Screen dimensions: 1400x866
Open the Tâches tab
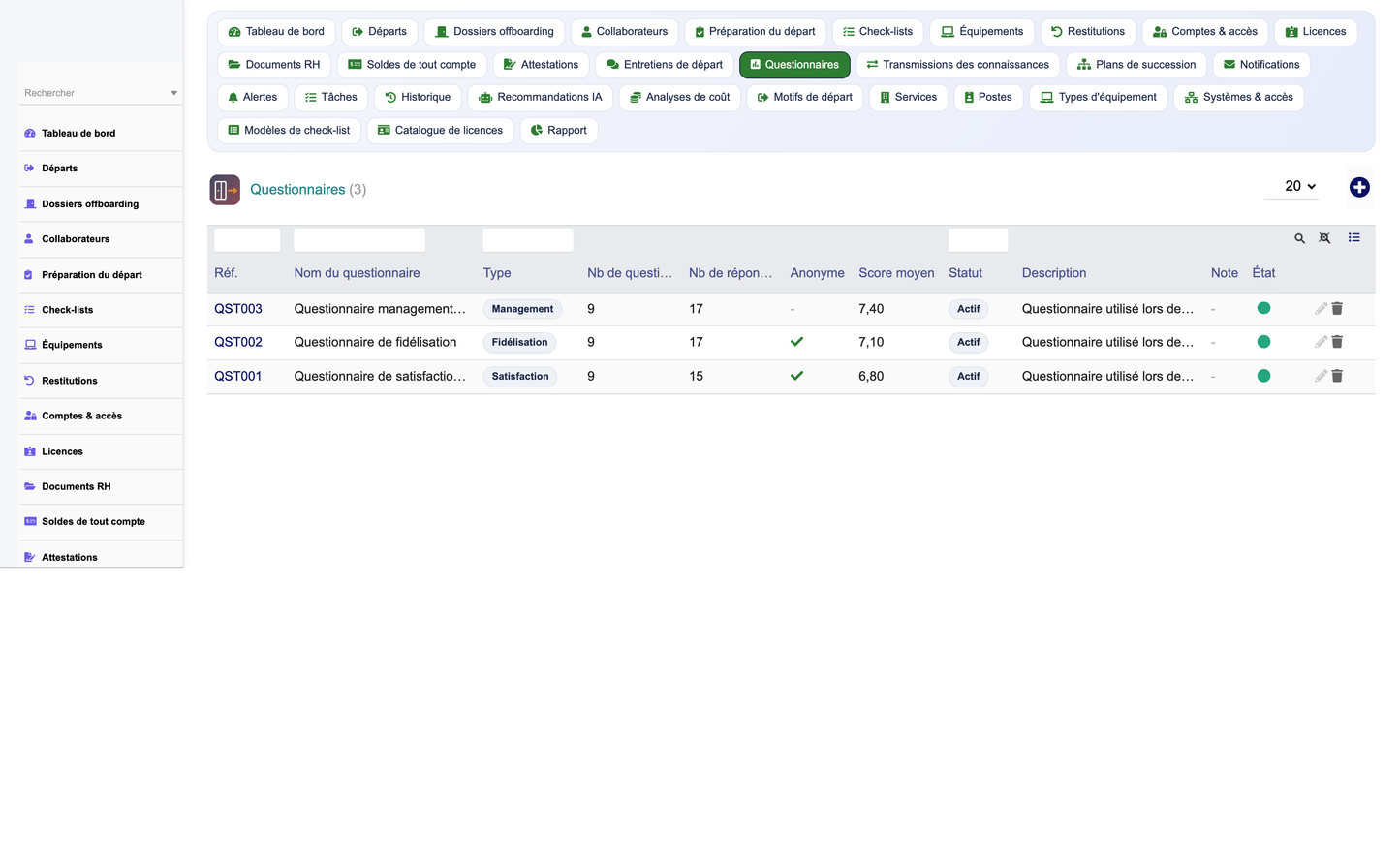point(330,98)
